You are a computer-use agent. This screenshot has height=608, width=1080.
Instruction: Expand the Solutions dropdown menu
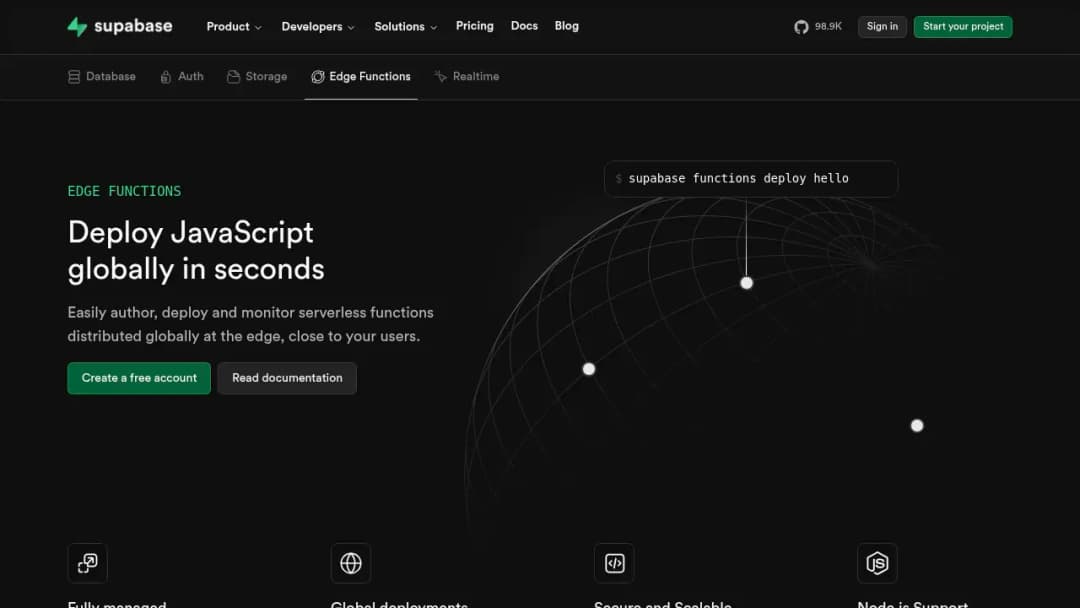tap(406, 27)
